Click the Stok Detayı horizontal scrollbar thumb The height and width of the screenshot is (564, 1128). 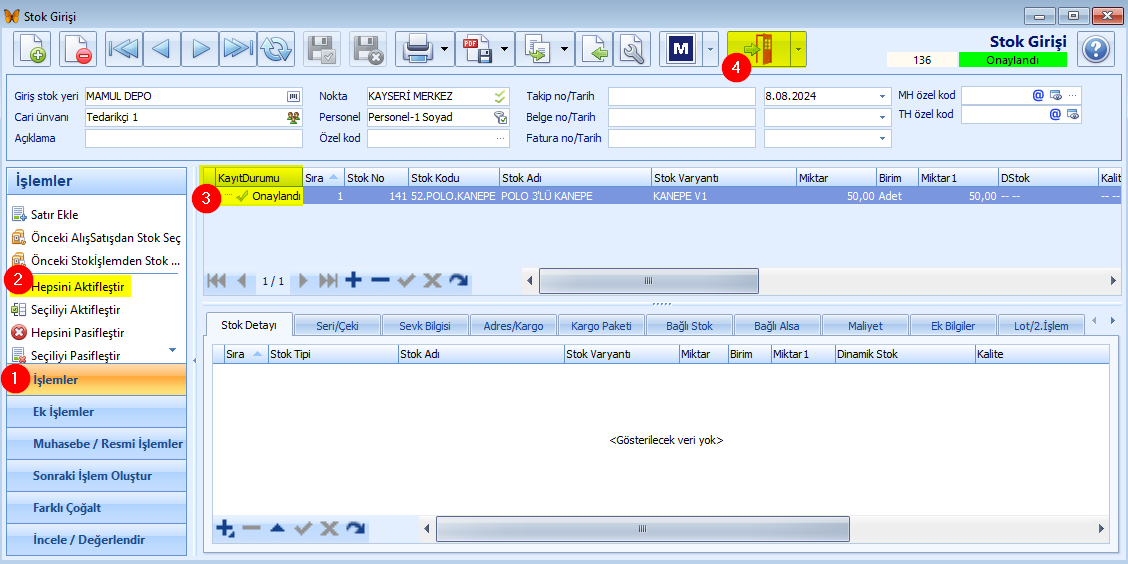pyautogui.click(x=642, y=529)
